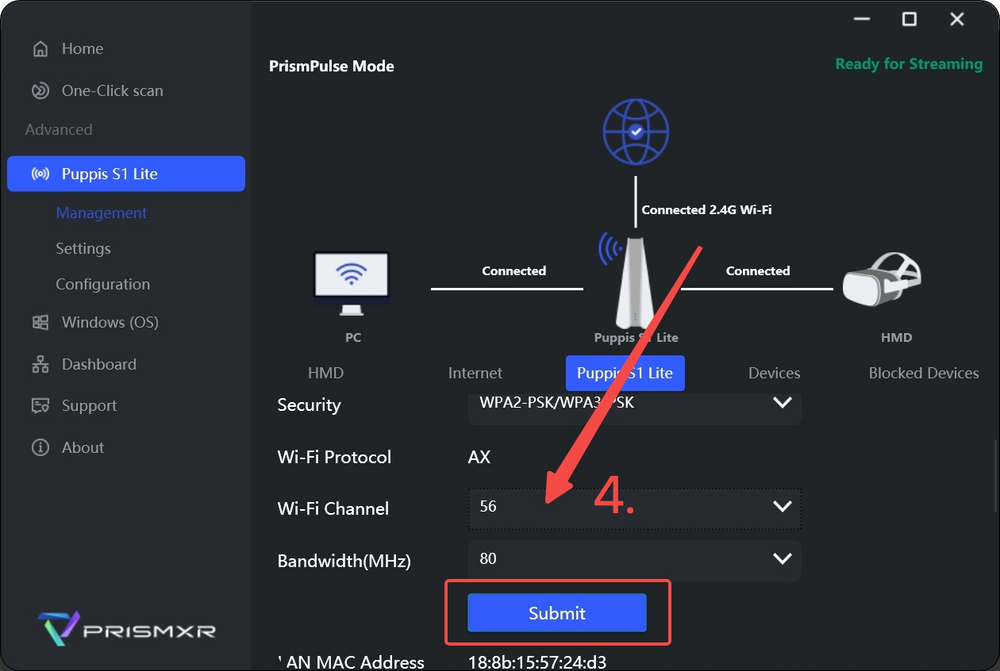Expand the Bandwidth(MHz) dropdown
The height and width of the screenshot is (671, 1000).
782,559
